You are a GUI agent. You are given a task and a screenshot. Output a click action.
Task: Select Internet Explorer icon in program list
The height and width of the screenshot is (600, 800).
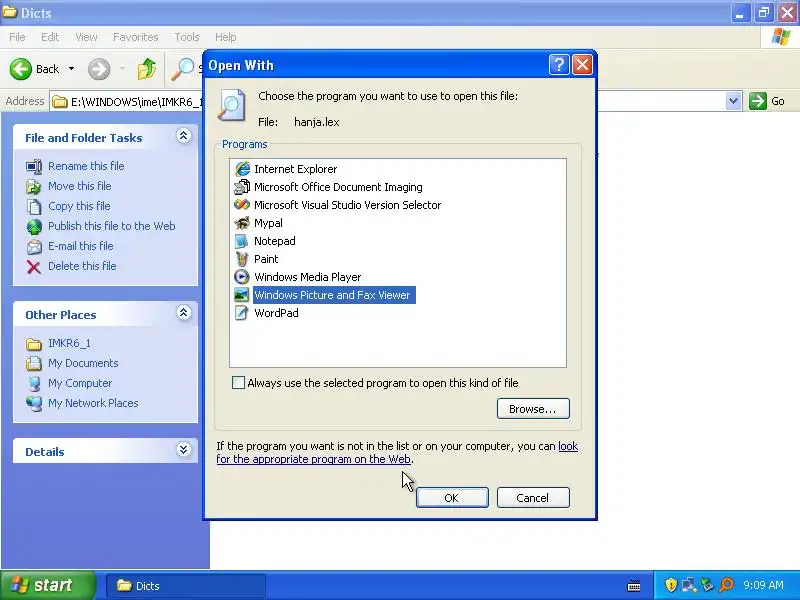pyautogui.click(x=242, y=169)
